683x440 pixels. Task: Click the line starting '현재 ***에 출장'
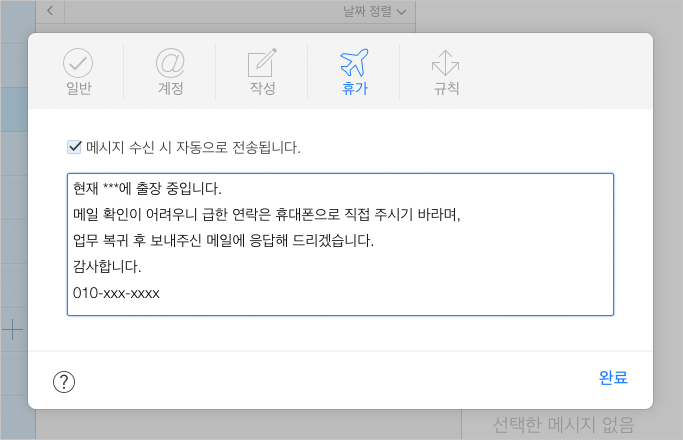(x=147, y=189)
